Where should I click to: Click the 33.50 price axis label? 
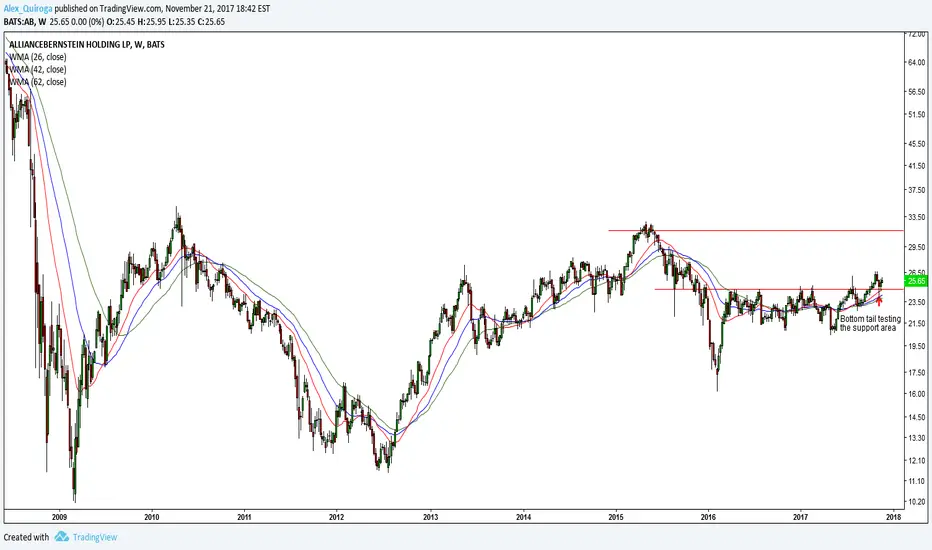[x=917, y=218]
